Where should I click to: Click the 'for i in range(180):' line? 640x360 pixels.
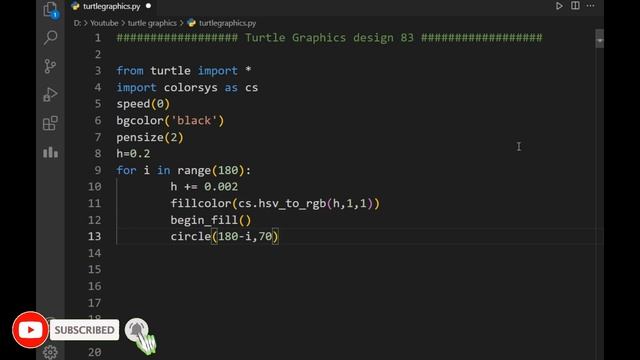click(x=184, y=170)
